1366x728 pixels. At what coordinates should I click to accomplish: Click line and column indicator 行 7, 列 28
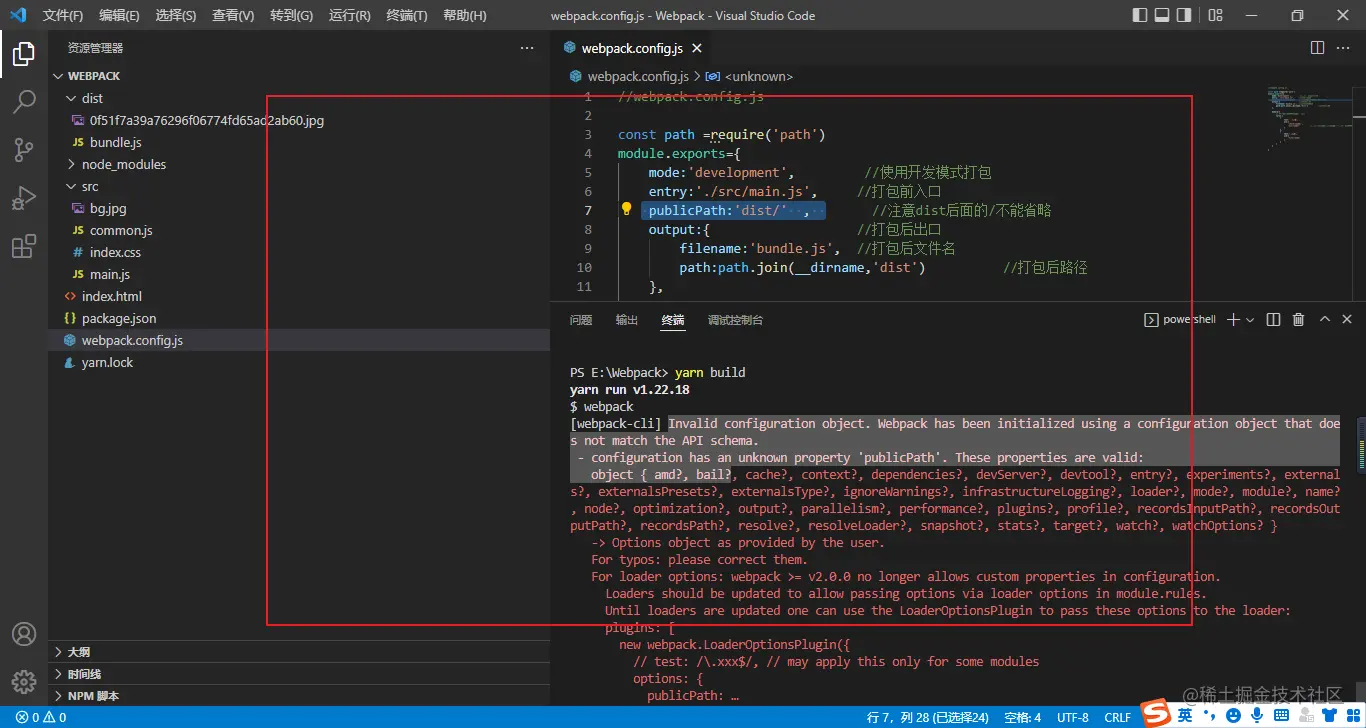coord(927,717)
